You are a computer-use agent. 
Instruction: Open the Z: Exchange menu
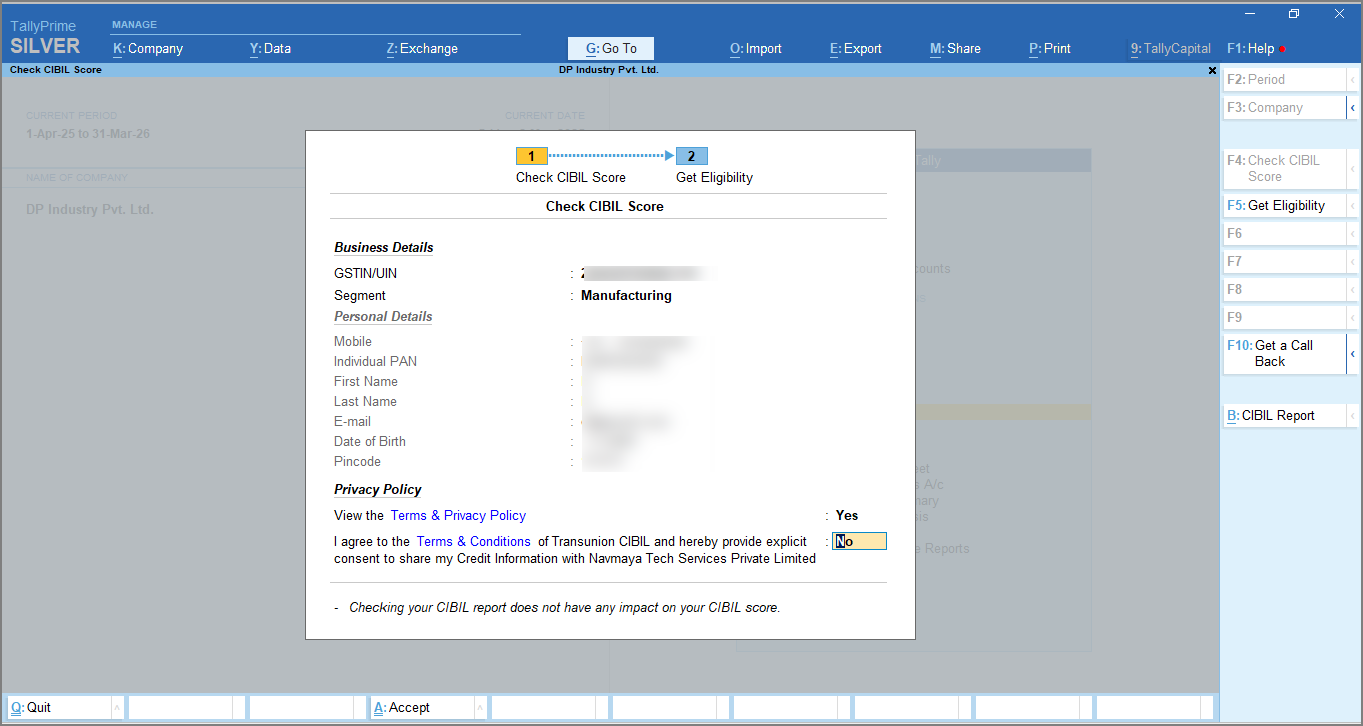[422, 48]
